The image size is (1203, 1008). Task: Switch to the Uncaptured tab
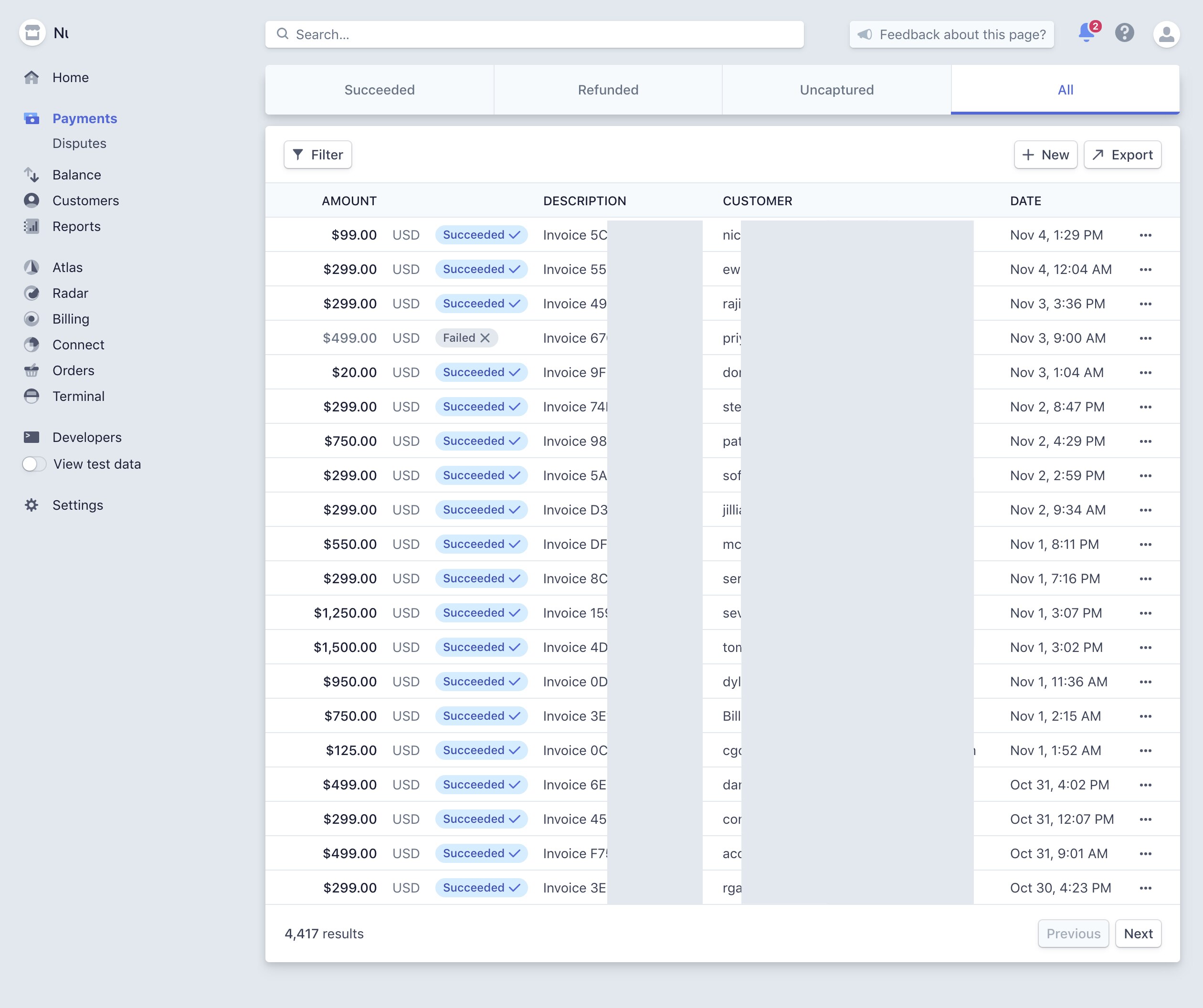pos(836,90)
